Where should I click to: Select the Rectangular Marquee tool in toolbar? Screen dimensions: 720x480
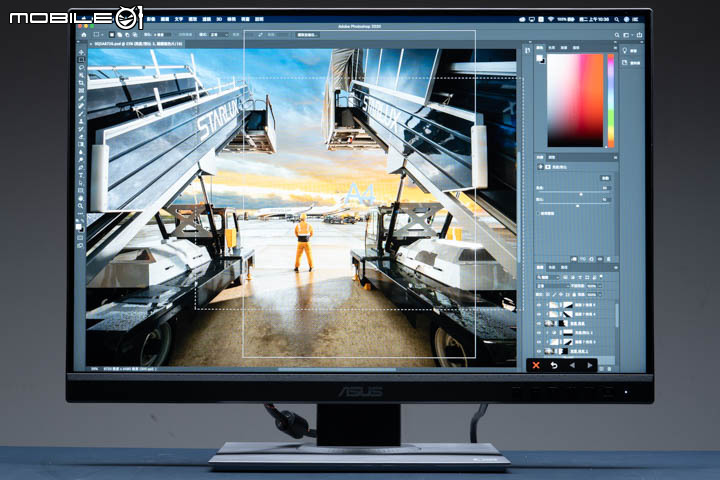(x=82, y=60)
